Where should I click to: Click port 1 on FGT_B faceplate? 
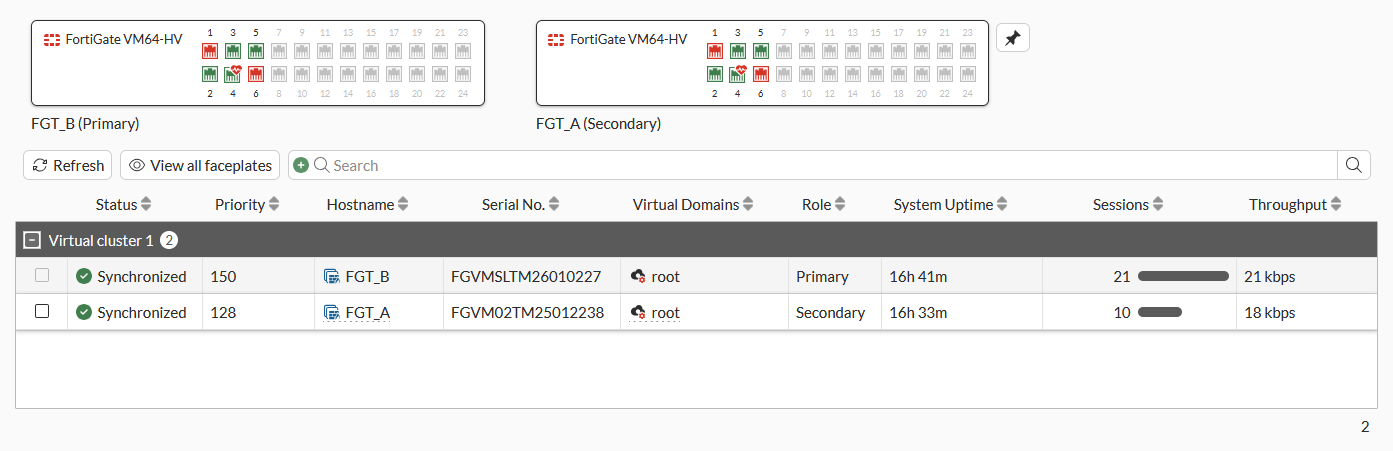point(210,51)
